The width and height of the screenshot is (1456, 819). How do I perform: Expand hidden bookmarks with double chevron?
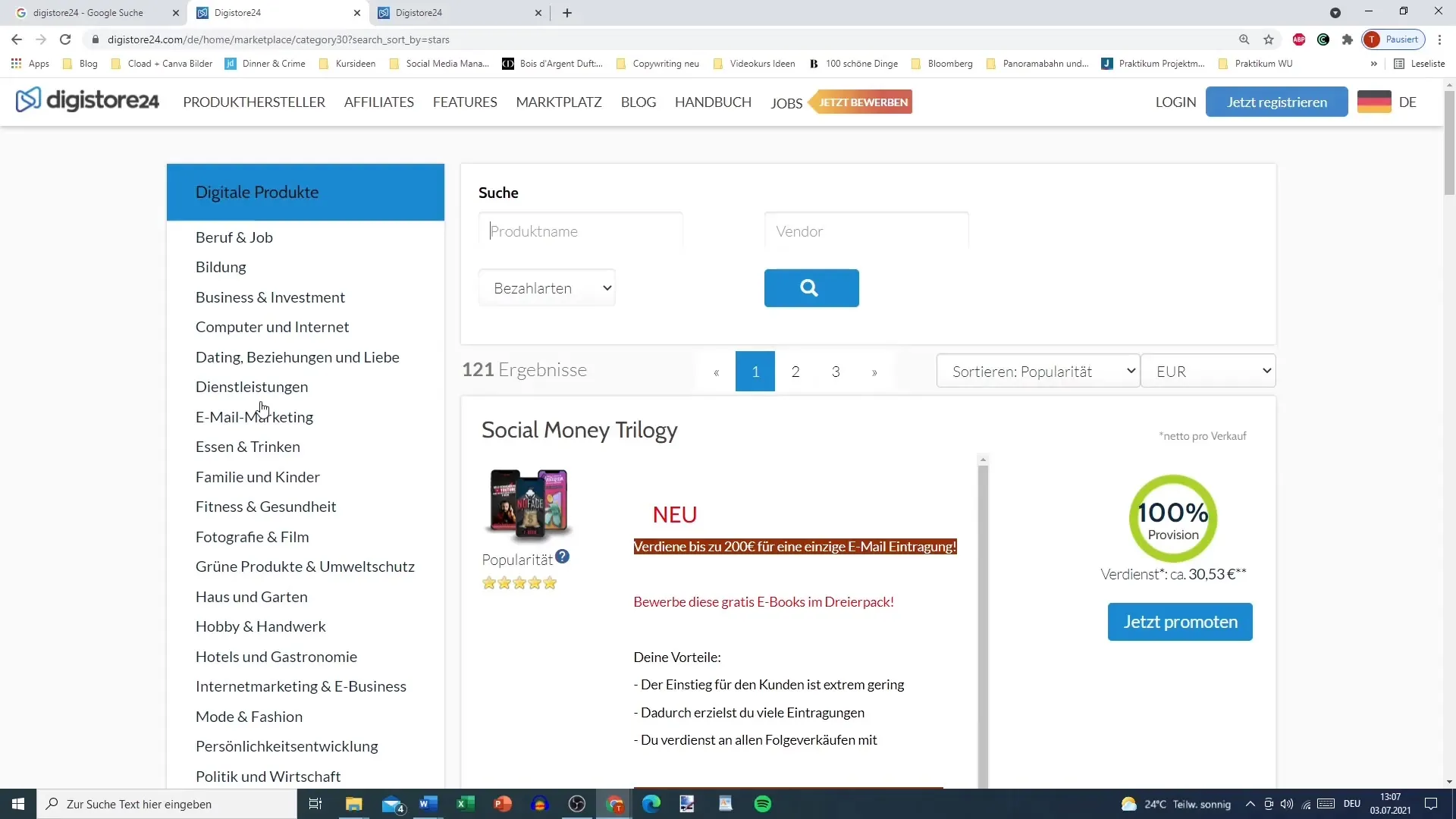click(1374, 64)
